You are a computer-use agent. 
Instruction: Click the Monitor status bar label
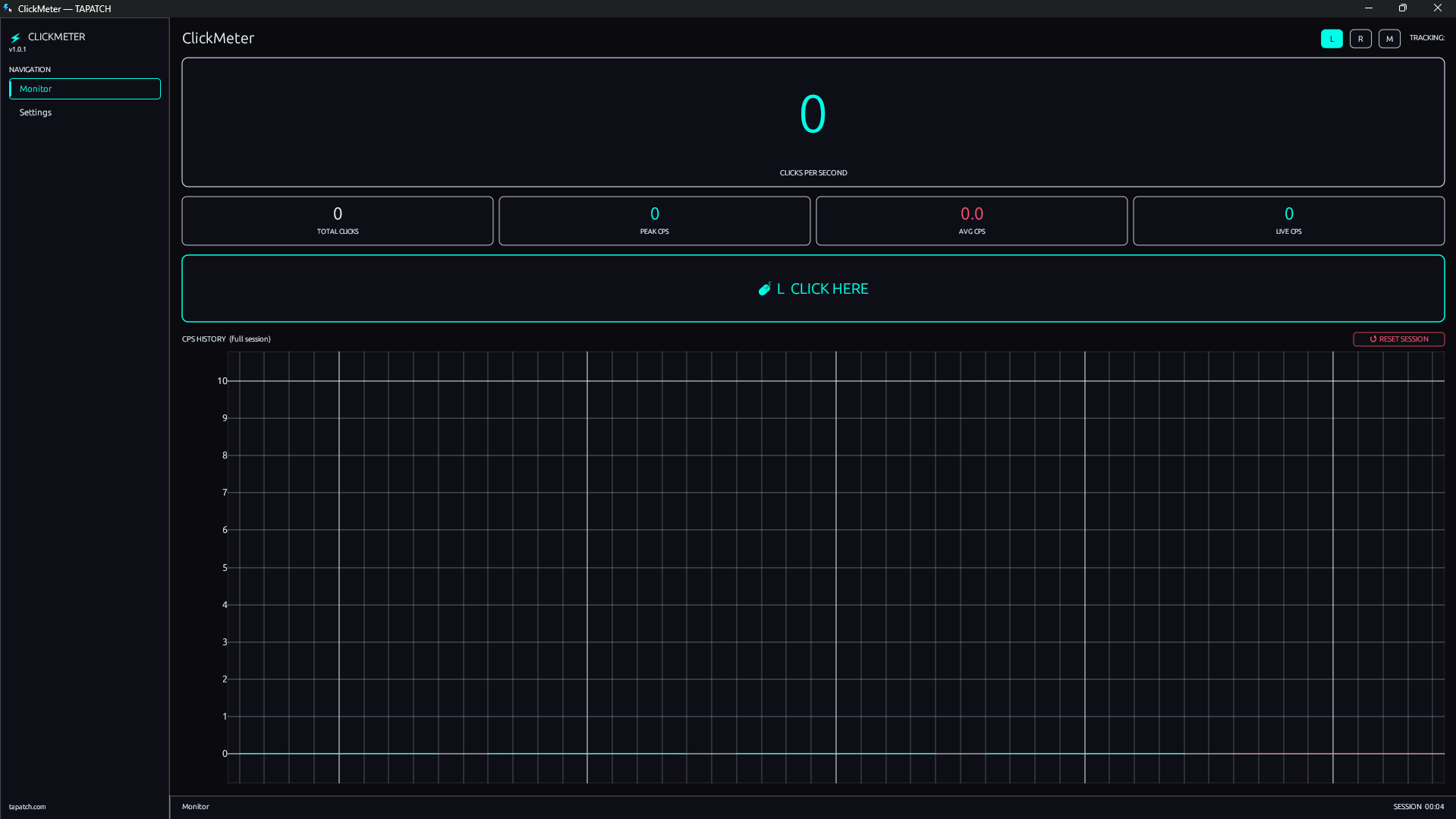click(x=195, y=807)
